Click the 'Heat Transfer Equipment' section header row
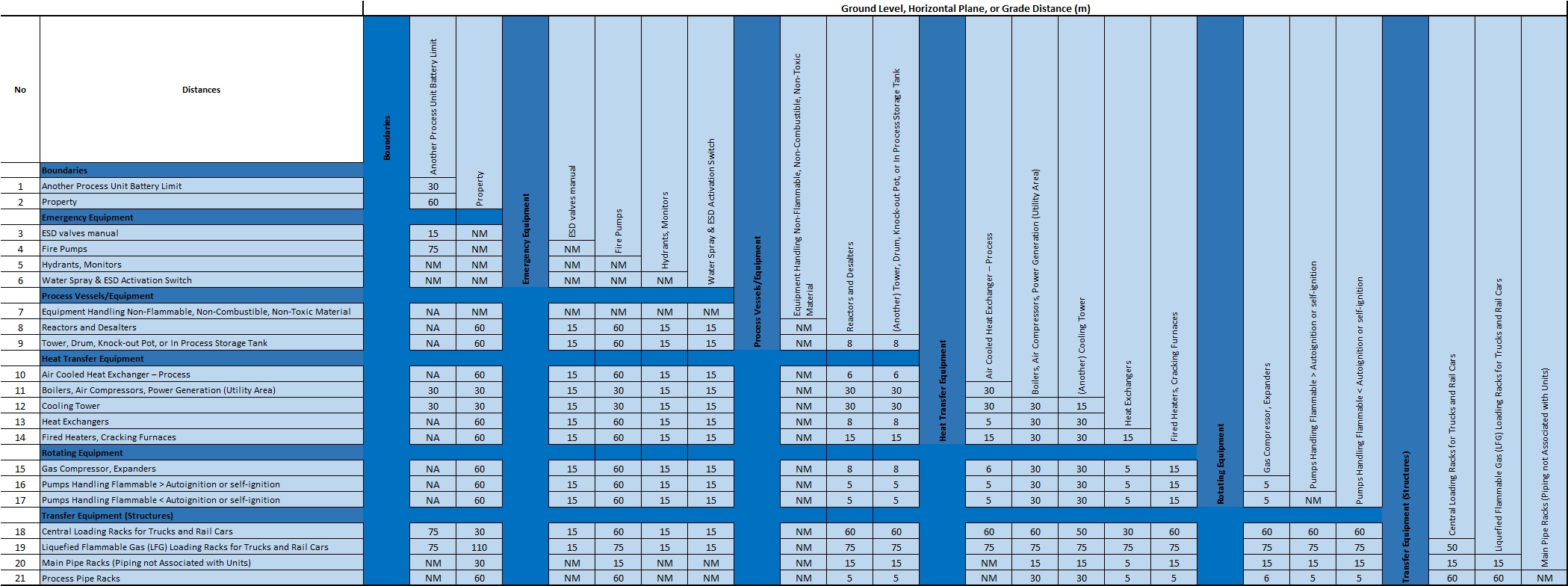Screen dimensions: 1568x586 202,359
